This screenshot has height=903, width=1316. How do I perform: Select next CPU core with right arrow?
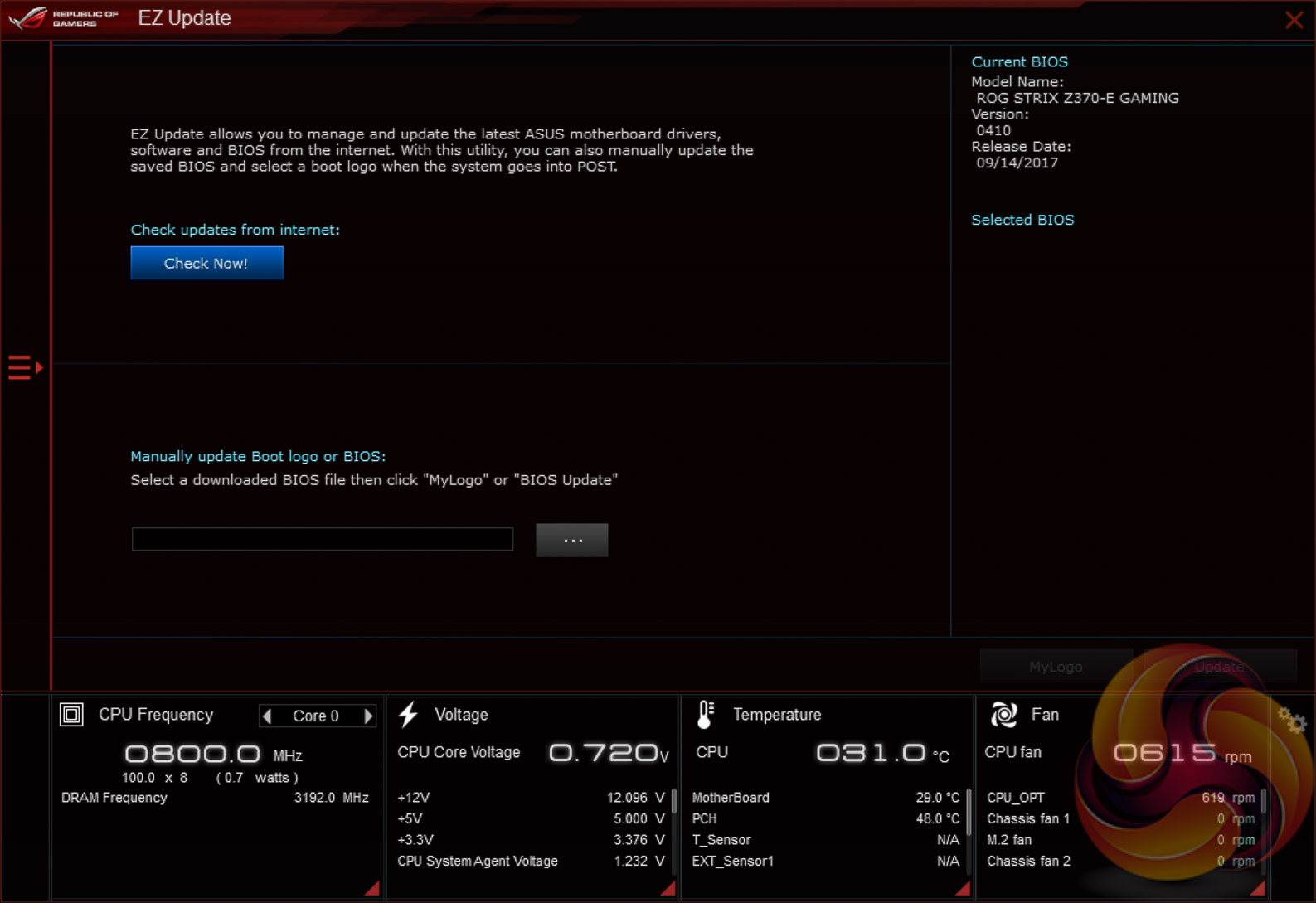(x=368, y=716)
